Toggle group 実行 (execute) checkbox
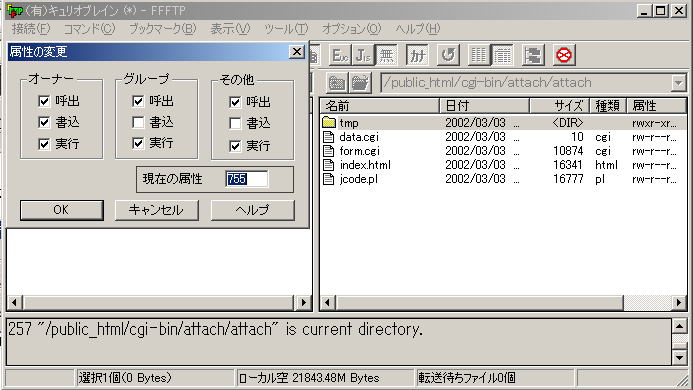Image resolution: width=693 pixels, height=390 pixels. (138, 143)
